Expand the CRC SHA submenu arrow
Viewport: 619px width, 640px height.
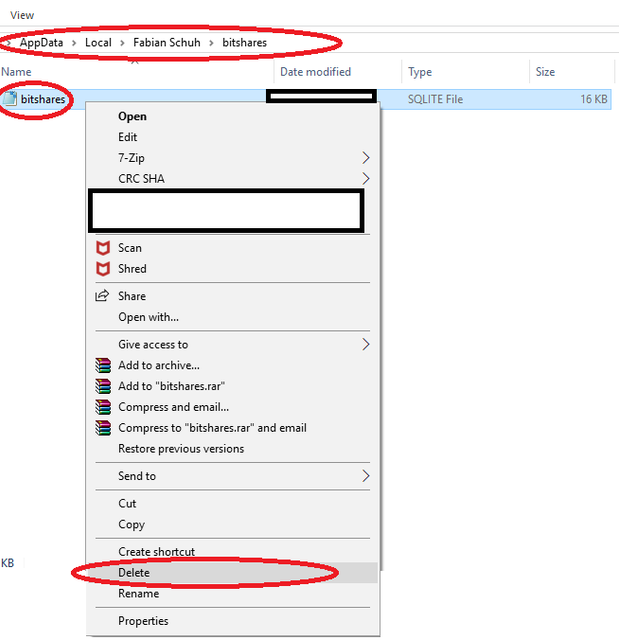[x=366, y=178]
